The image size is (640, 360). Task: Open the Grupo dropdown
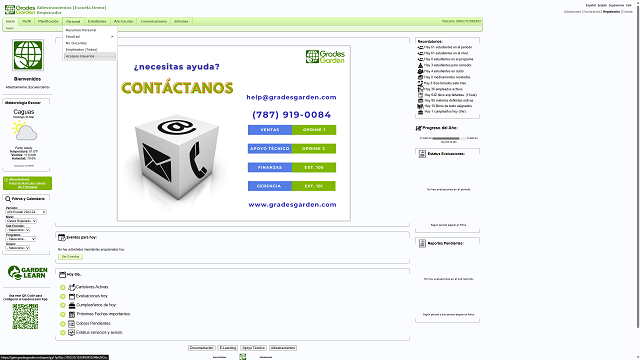(x=18, y=248)
